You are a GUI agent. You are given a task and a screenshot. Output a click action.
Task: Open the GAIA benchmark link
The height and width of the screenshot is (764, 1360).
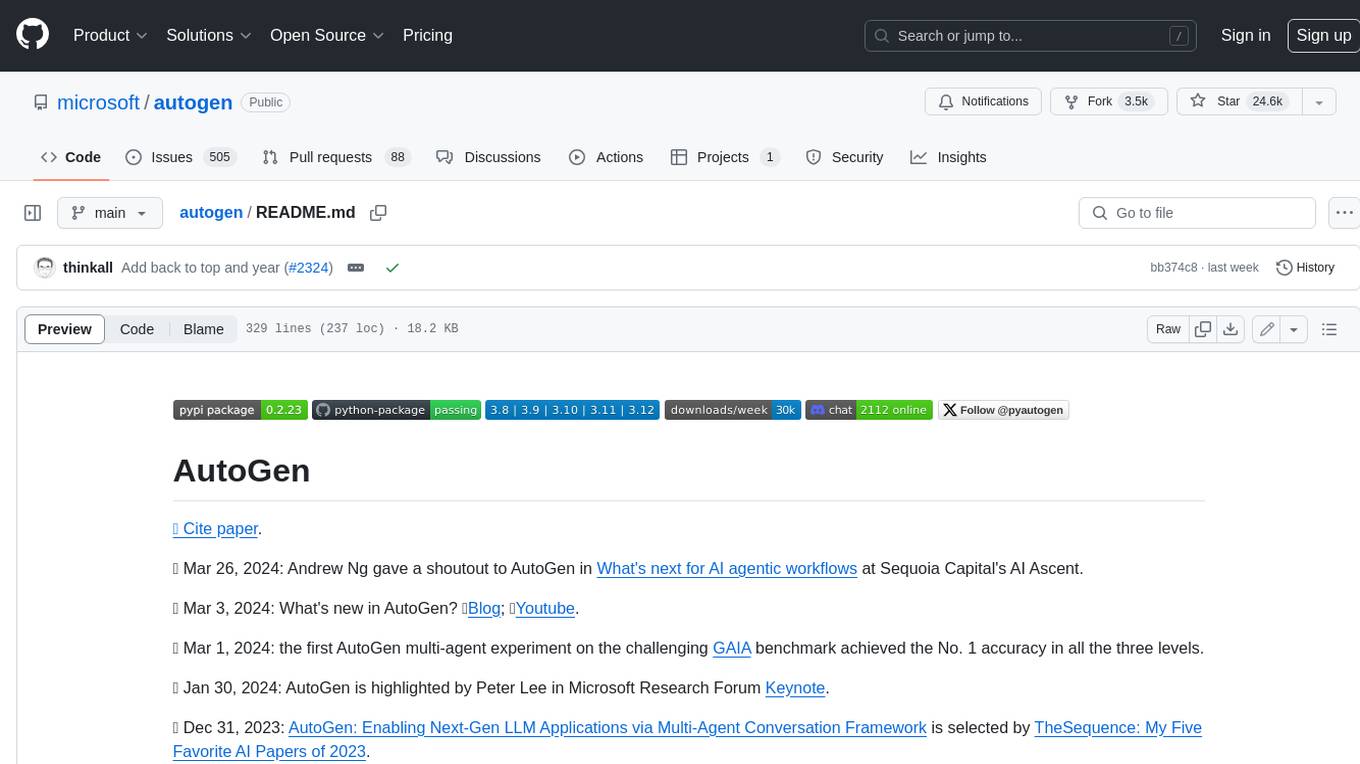coord(732,648)
